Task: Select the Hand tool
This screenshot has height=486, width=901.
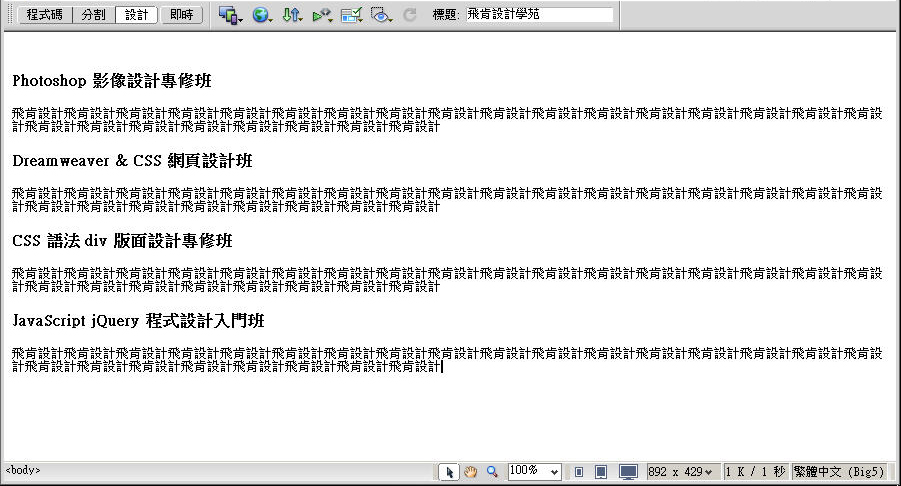Action: (x=471, y=472)
